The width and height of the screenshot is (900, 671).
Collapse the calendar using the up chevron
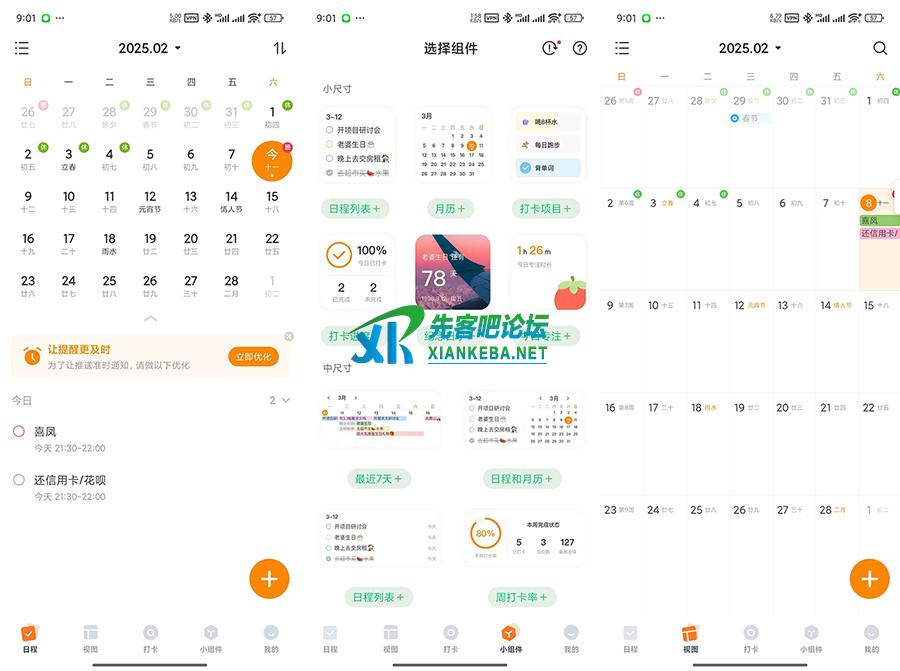click(150, 318)
